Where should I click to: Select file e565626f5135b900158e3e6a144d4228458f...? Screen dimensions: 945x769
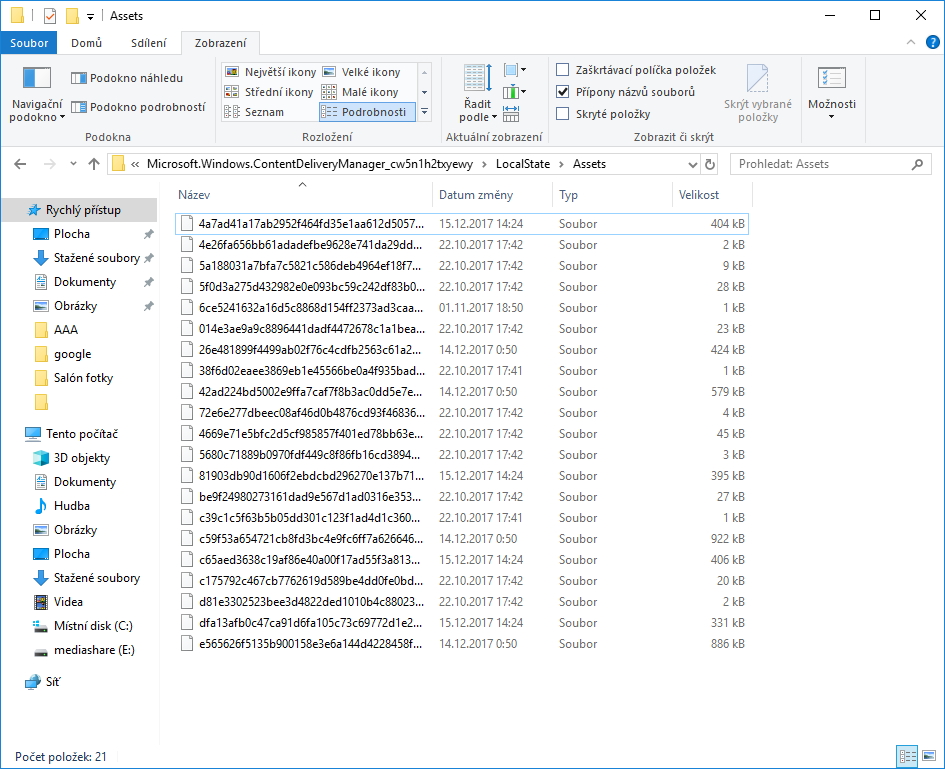coord(462,644)
